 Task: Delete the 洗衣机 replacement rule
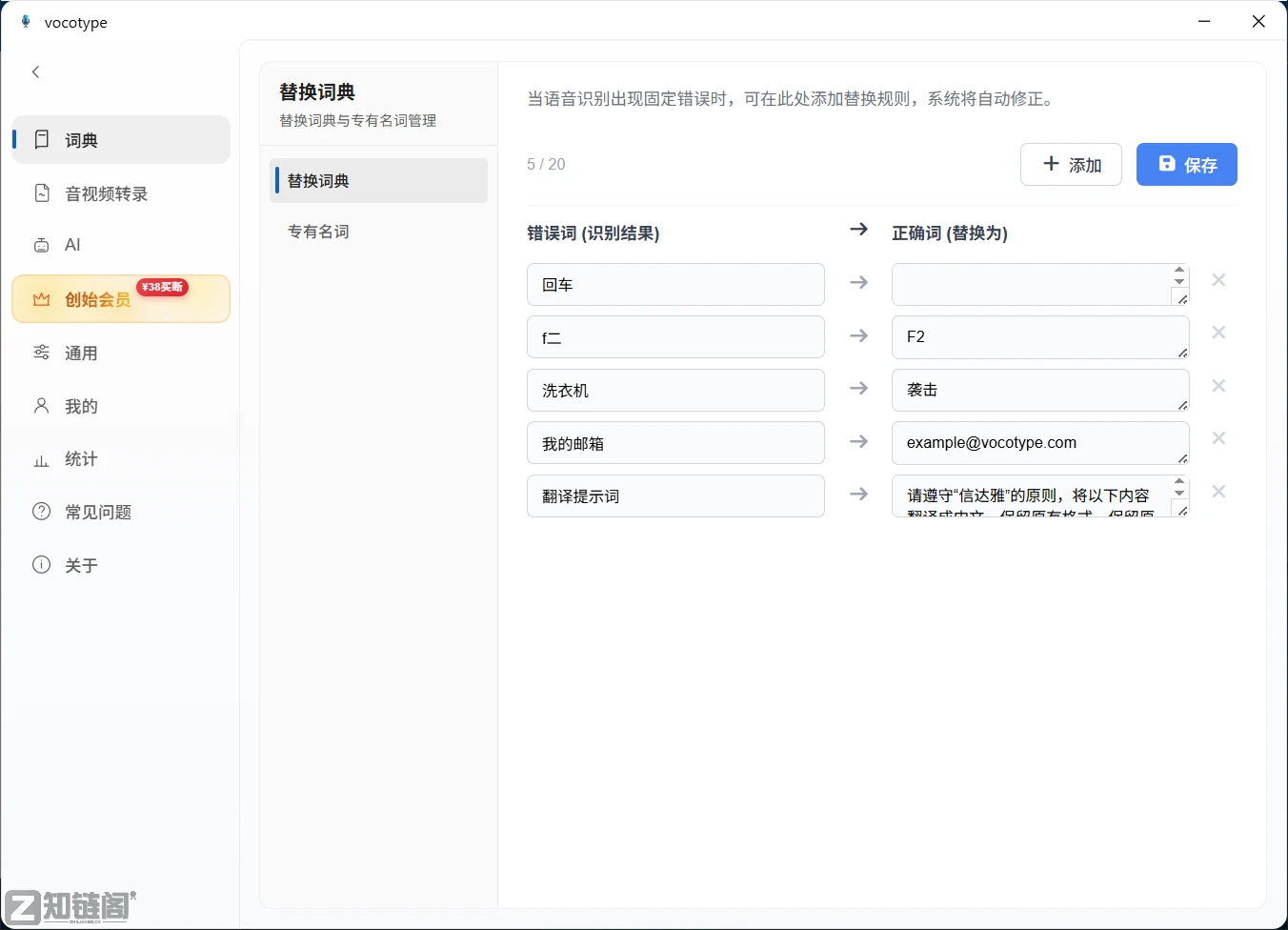tap(1218, 386)
